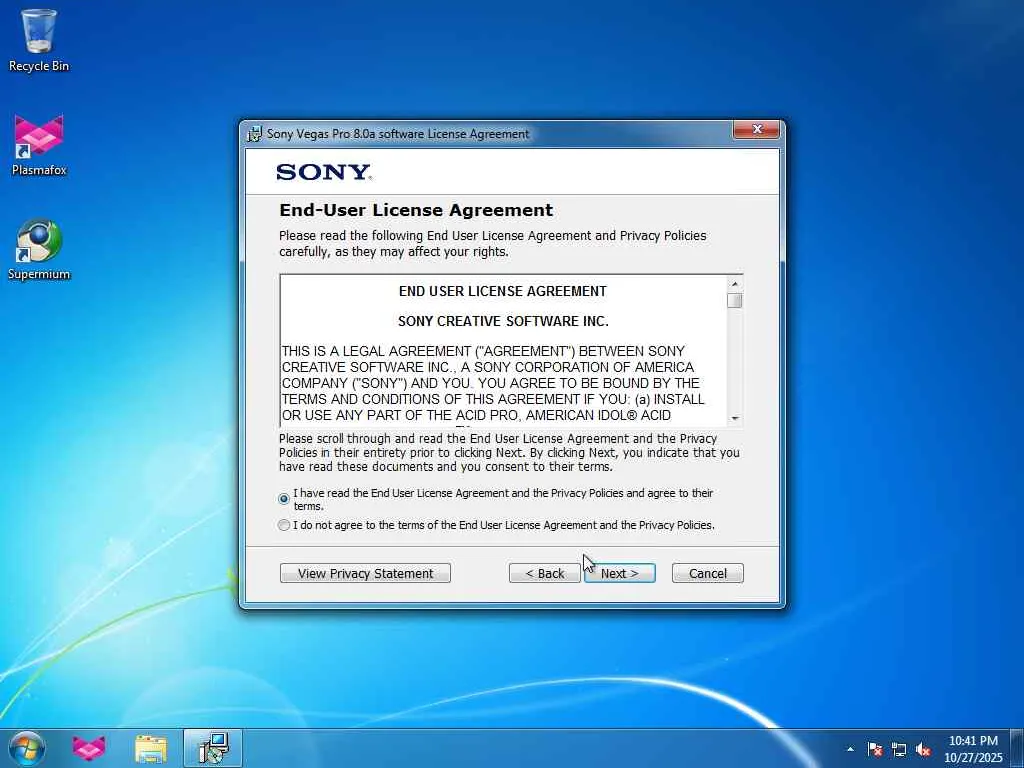Click the license scrollbar down arrow
1024x768 pixels.
735,418
